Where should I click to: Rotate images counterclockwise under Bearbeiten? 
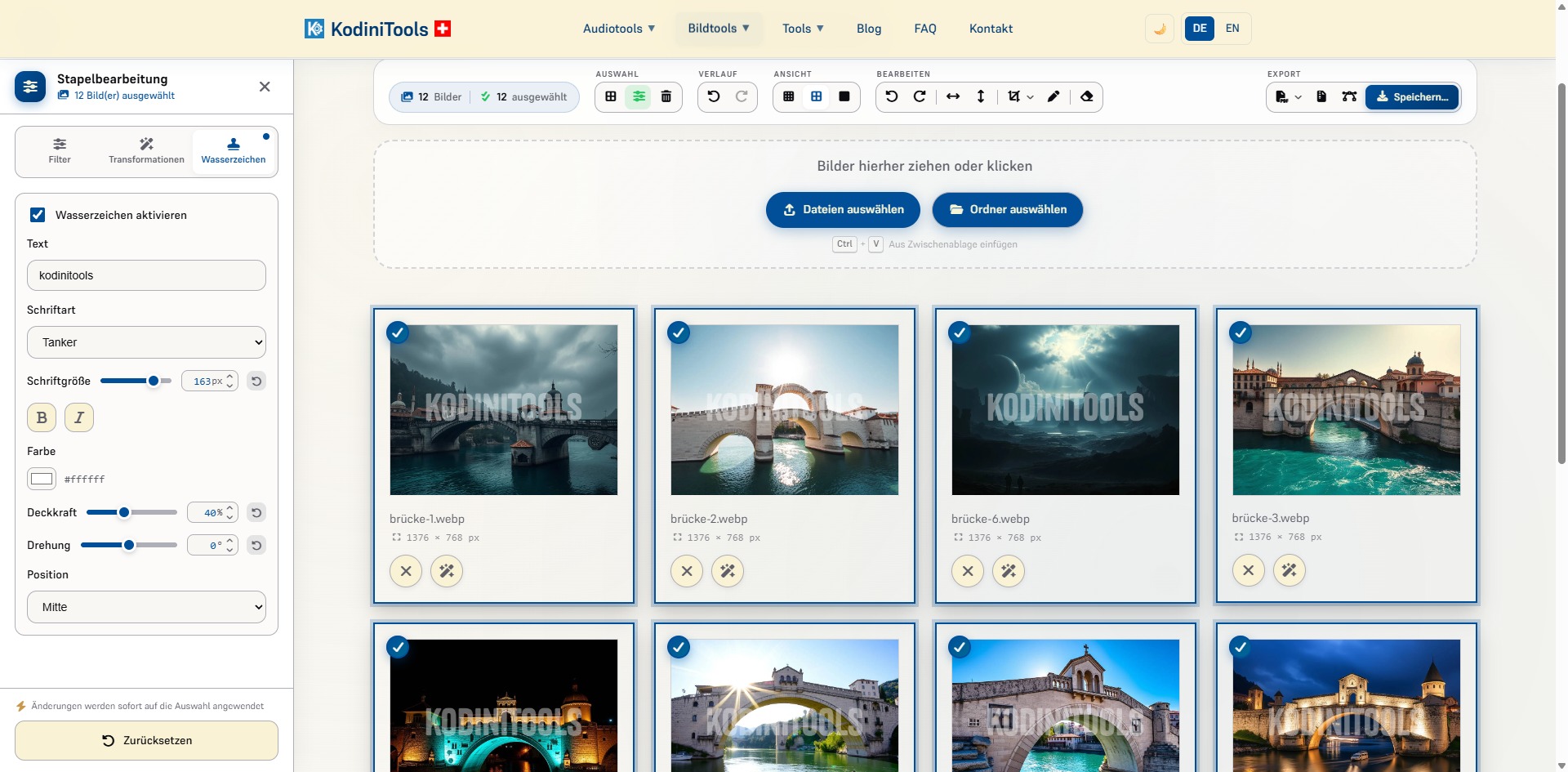click(x=892, y=96)
